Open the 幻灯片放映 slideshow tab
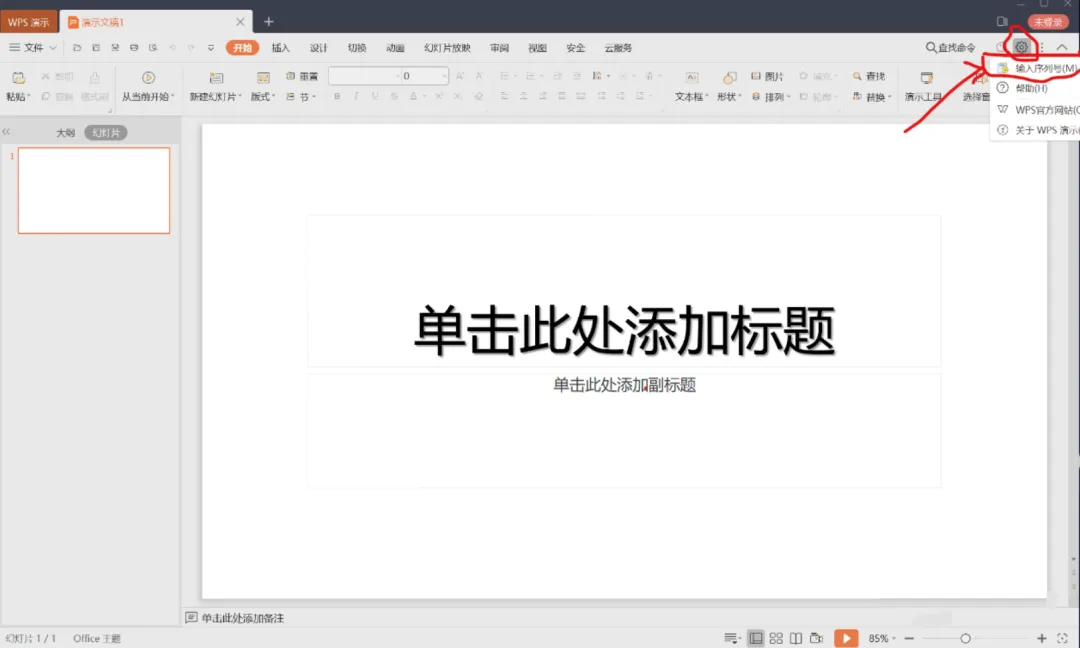Image resolution: width=1080 pixels, height=648 pixels. [x=447, y=48]
